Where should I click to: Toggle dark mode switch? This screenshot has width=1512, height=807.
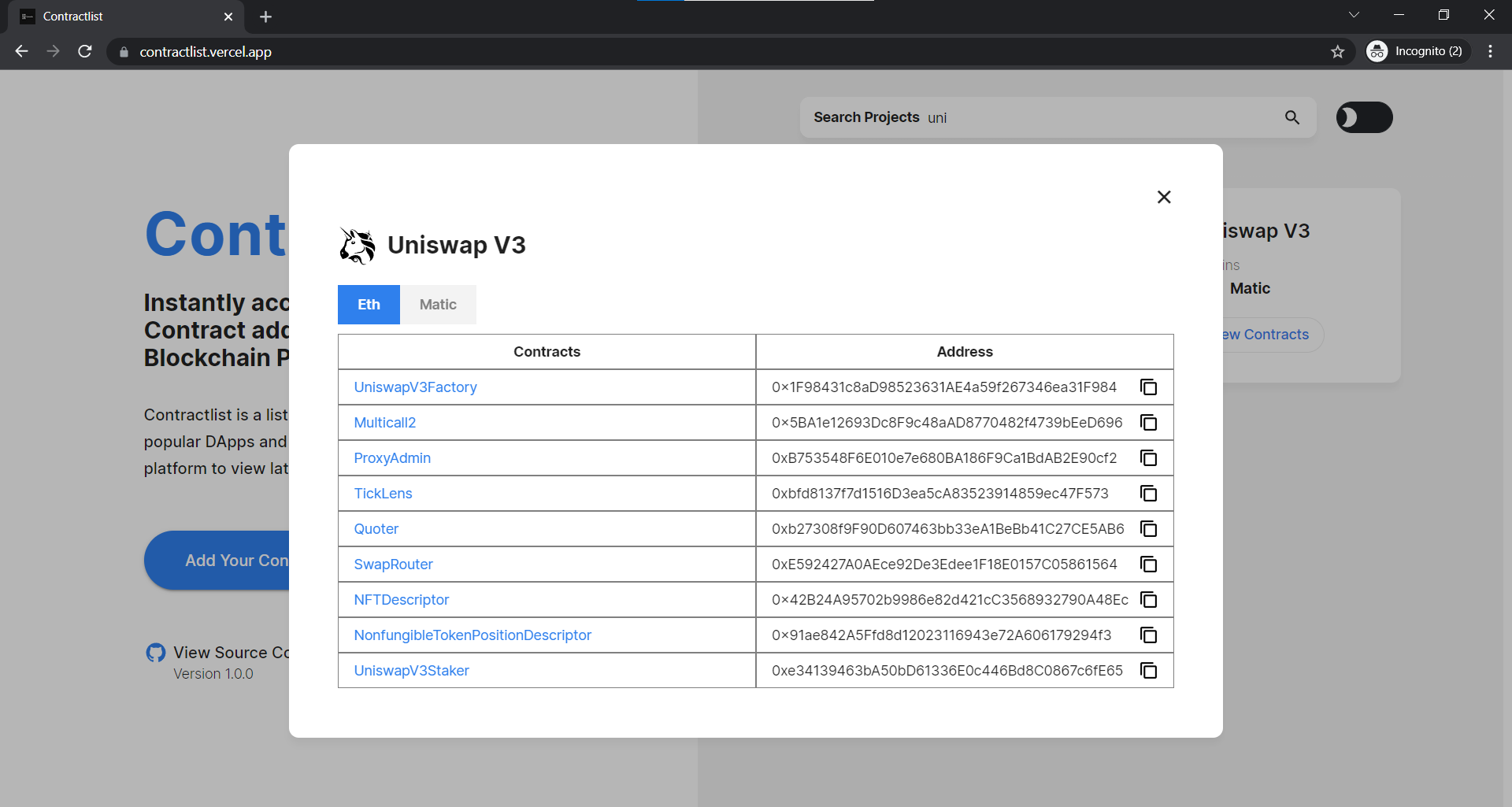[x=1364, y=117]
